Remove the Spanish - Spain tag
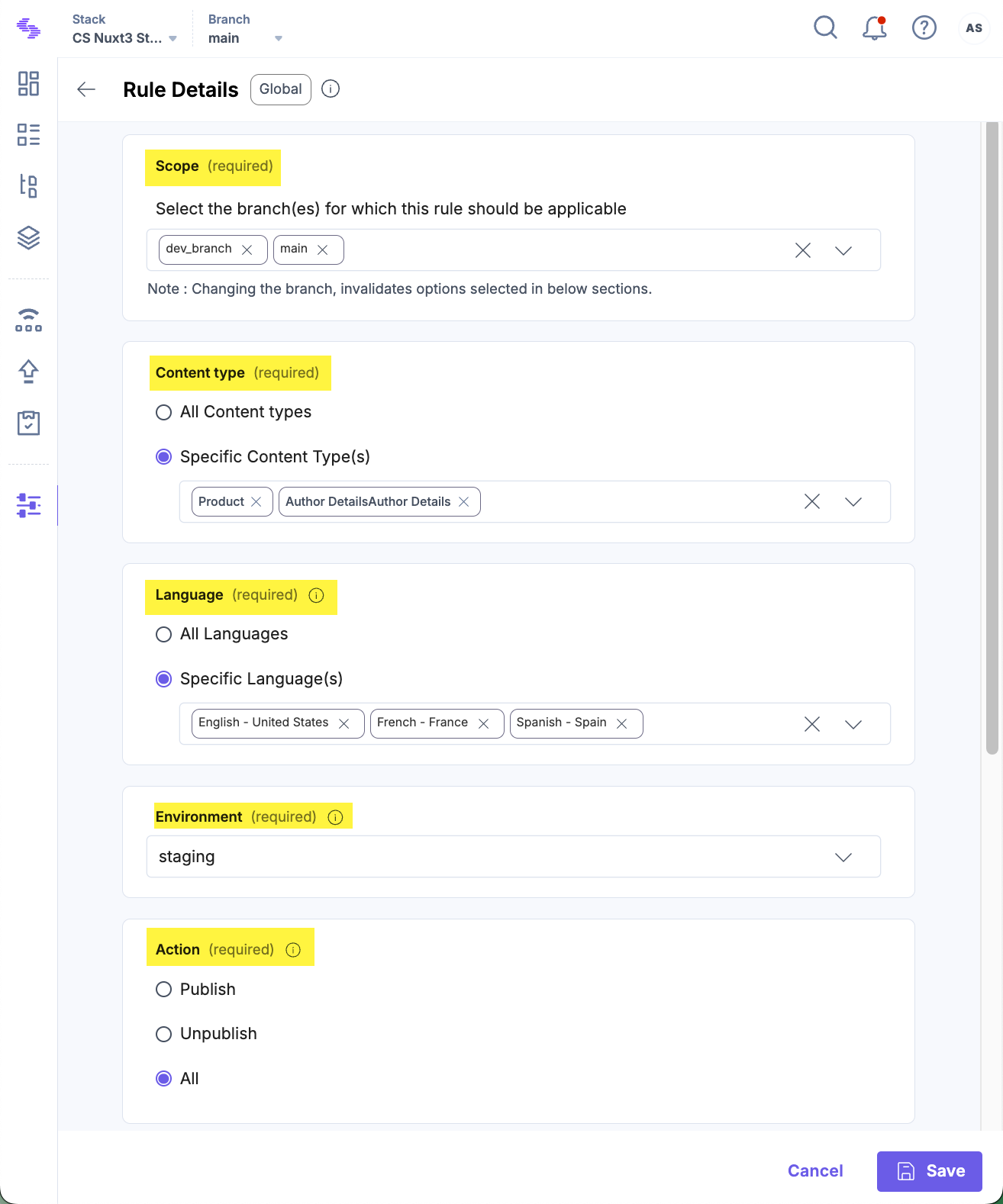The width and height of the screenshot is (1003, 1204). click(x=621, y=723)
